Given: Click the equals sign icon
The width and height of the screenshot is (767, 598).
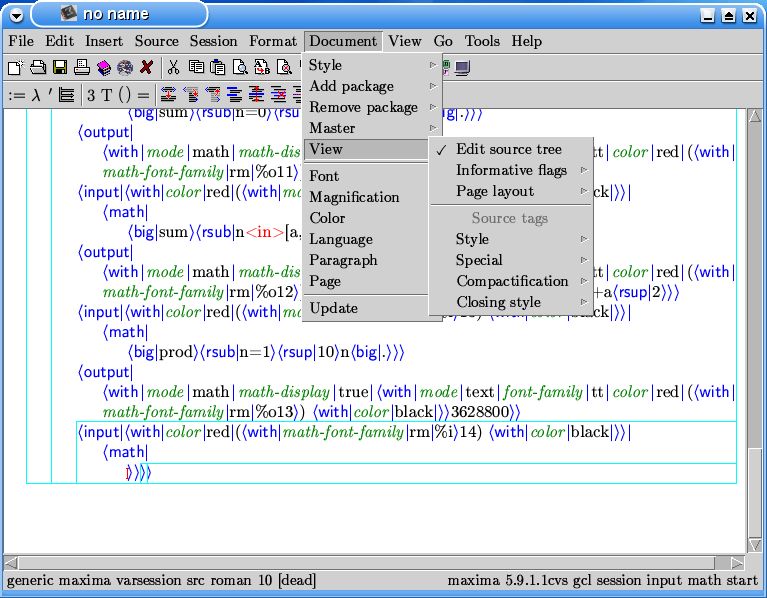Looking at the screenshot, I should pyautogui.click(x=143, y=94).
